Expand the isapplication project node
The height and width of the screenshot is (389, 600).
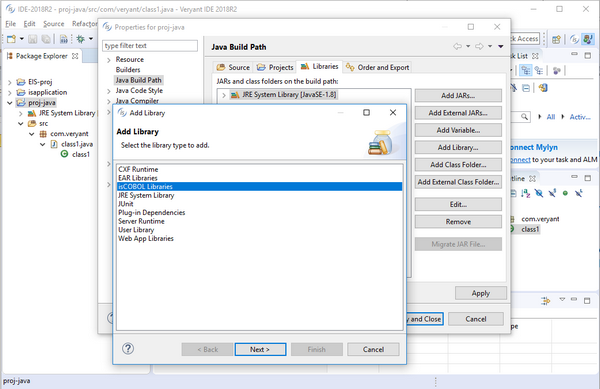tap(10, 93)
